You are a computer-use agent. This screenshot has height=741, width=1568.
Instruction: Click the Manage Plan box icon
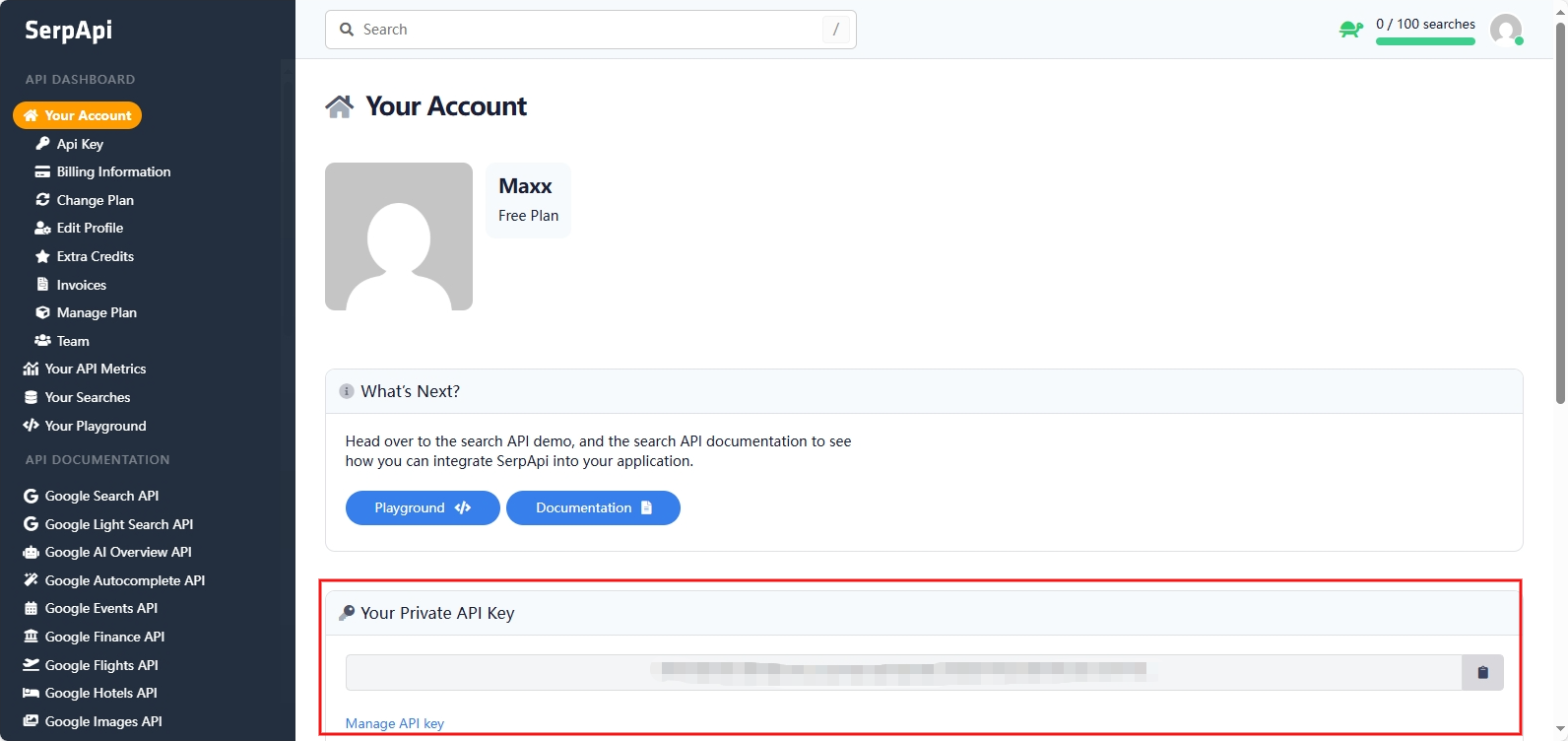(42, 312)
